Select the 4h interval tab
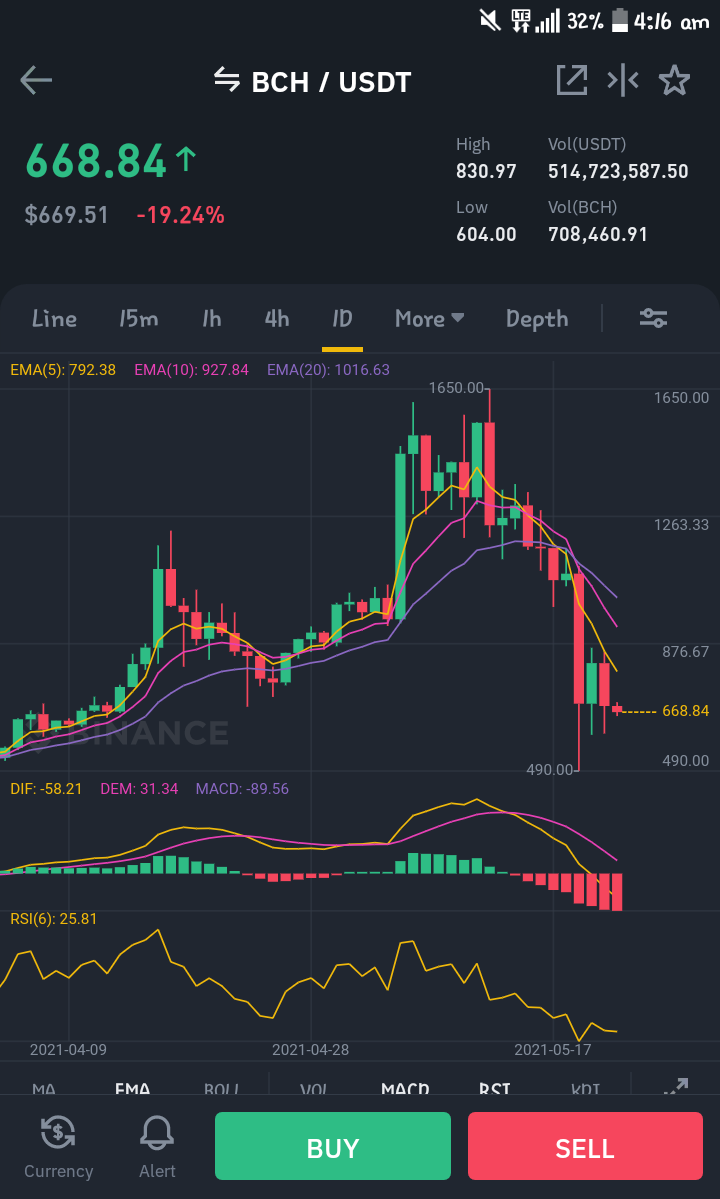Screen dimensions: 720x1199 [x=277, y=318]
